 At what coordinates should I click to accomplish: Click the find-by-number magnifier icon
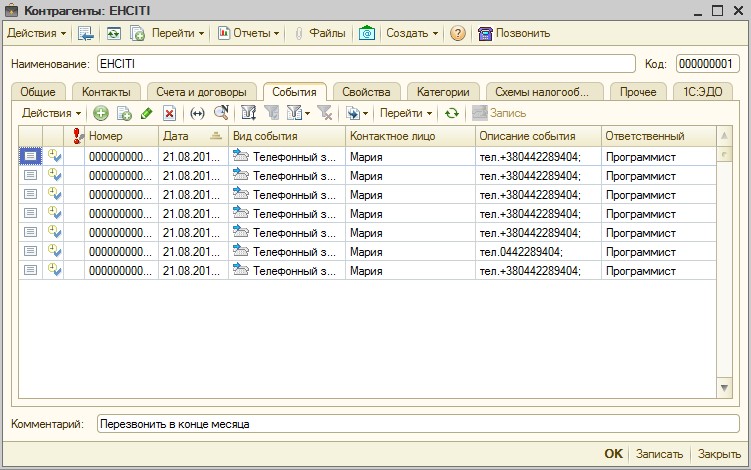point(221,113)
